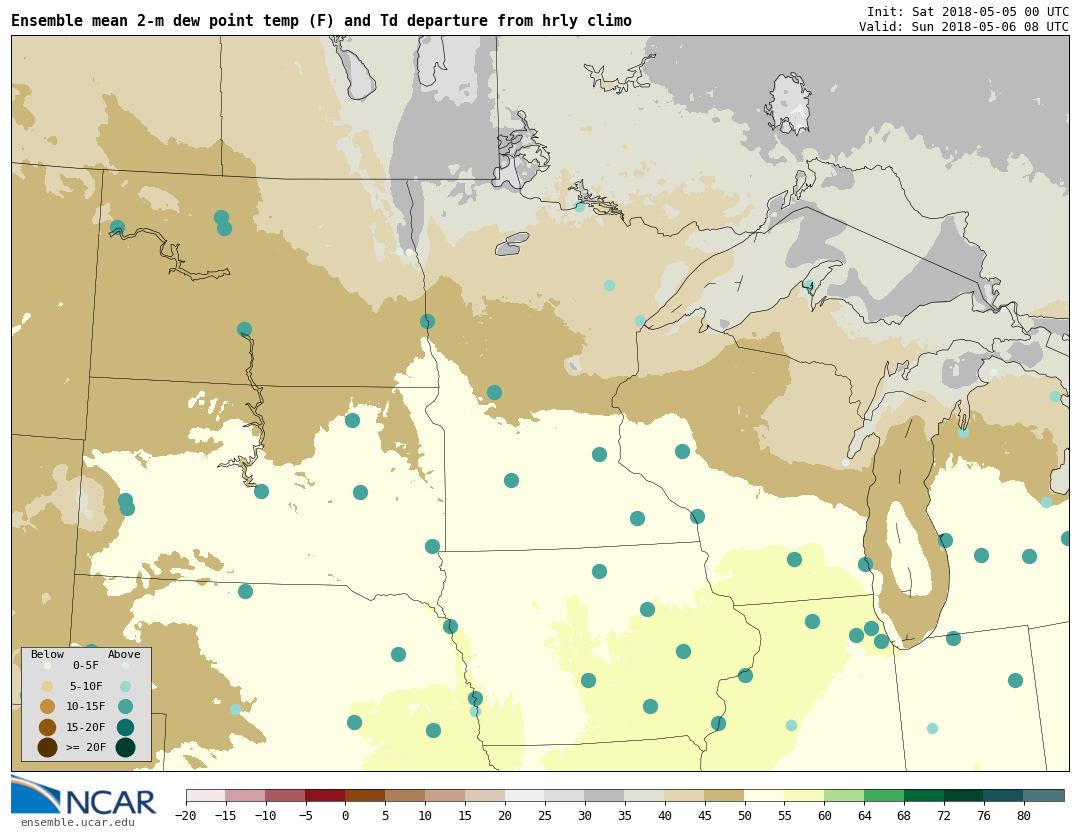Click the map title about ensemble mean dew point

[321, 21]
